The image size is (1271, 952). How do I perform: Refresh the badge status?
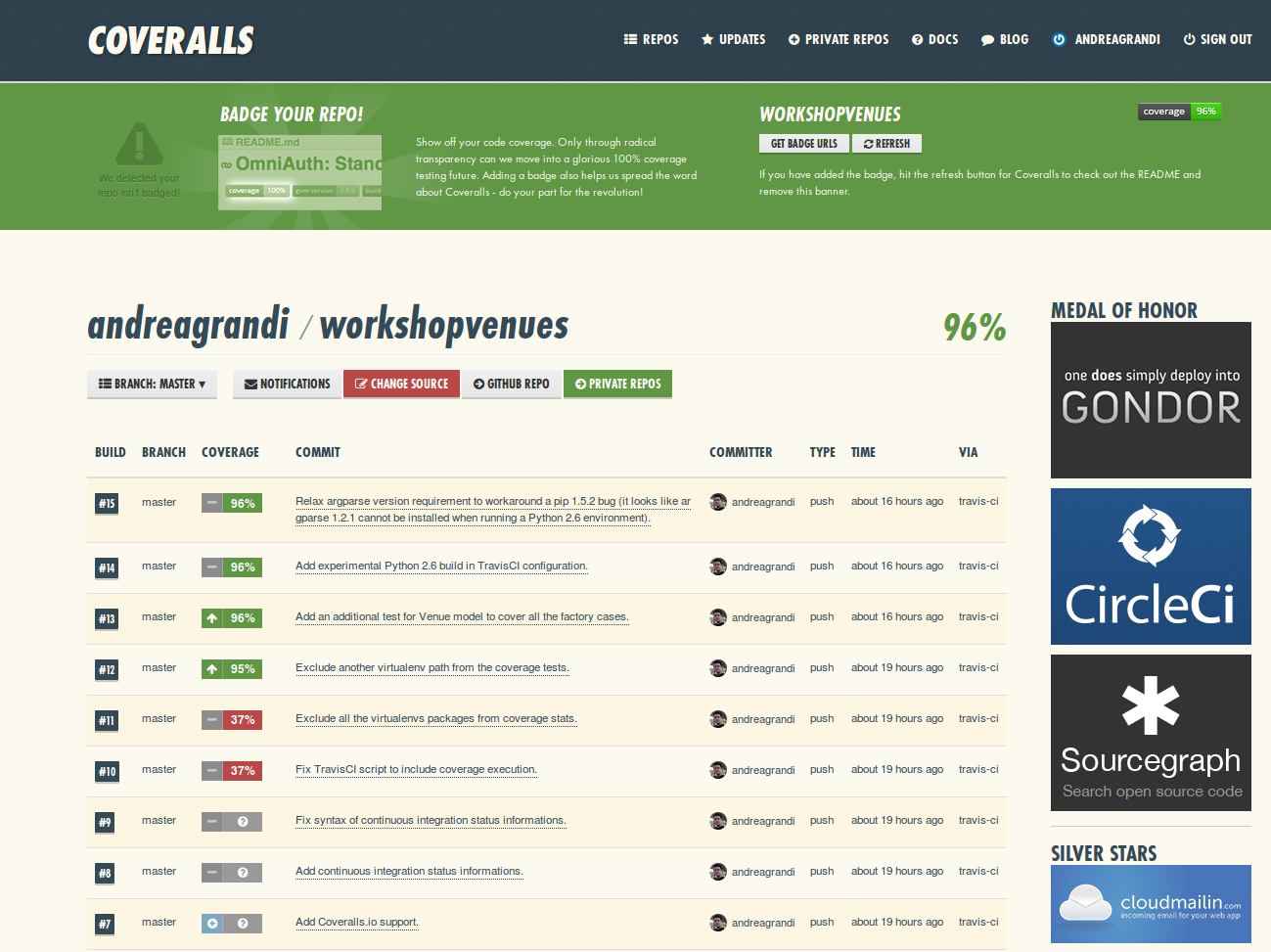(886, 144)
